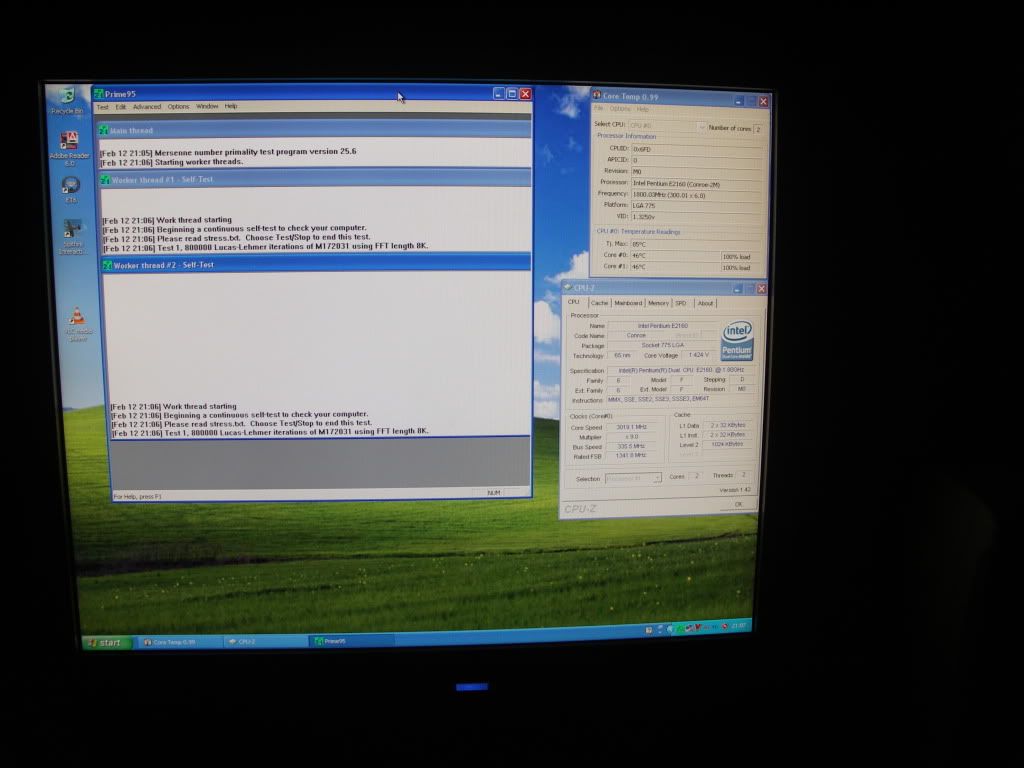This screenshot has width=1024, height=768.
Task: Close the Prime95 window
Action: tap(525, 94)
